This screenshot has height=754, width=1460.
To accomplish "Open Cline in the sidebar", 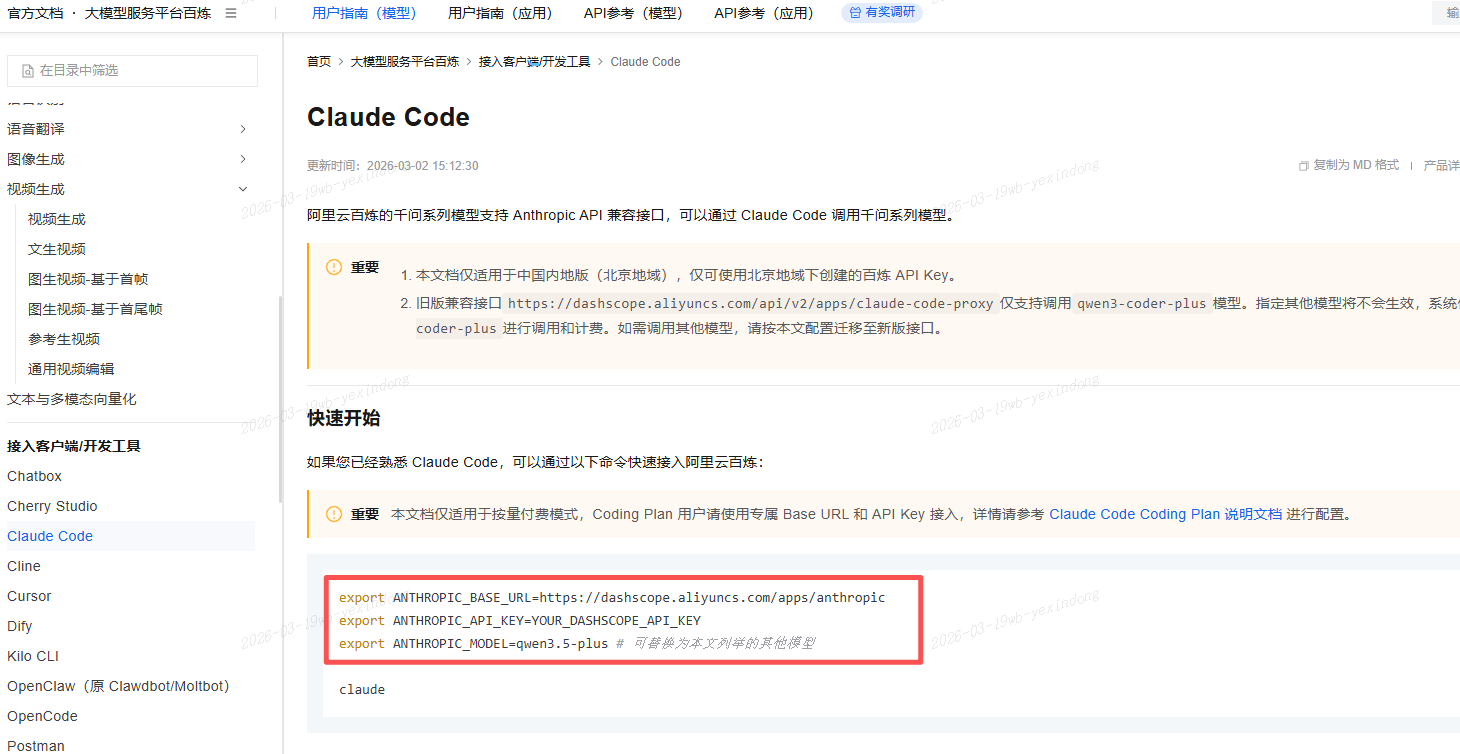I will point(24,566).
